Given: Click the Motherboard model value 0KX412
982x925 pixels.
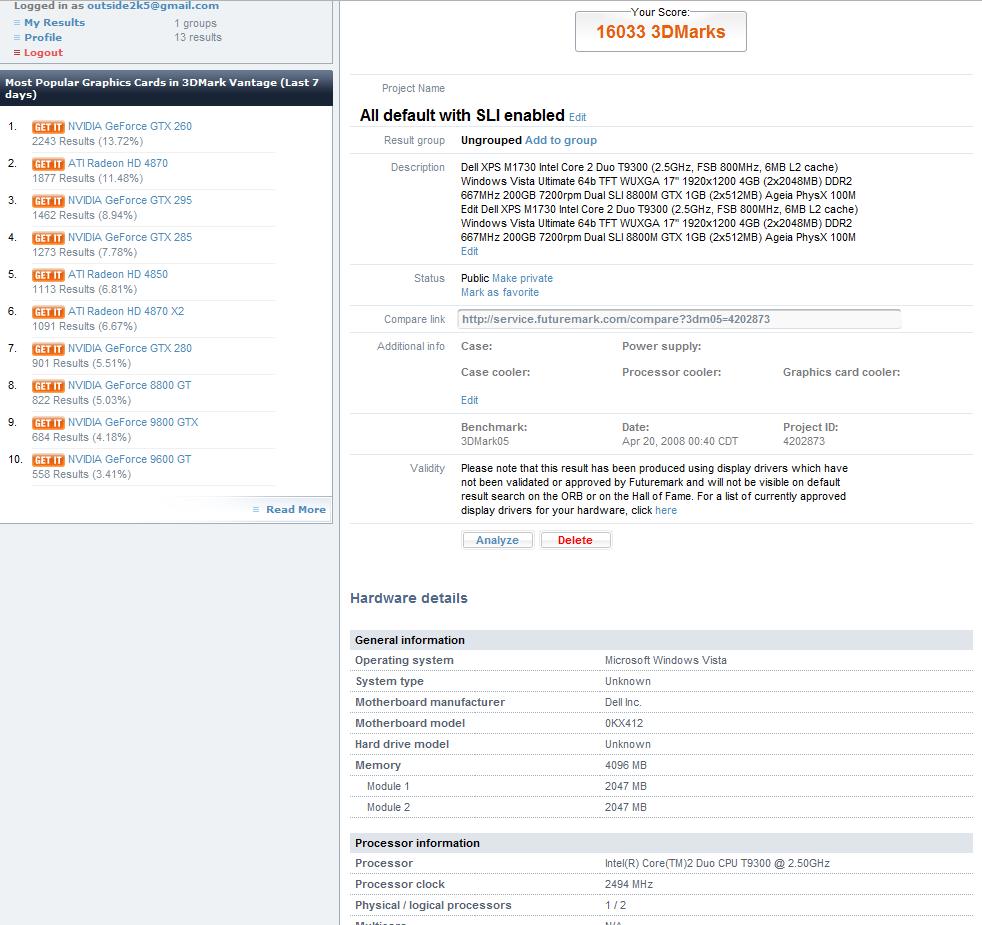Looking at the screenshot, I should click(x=624, y=723).
